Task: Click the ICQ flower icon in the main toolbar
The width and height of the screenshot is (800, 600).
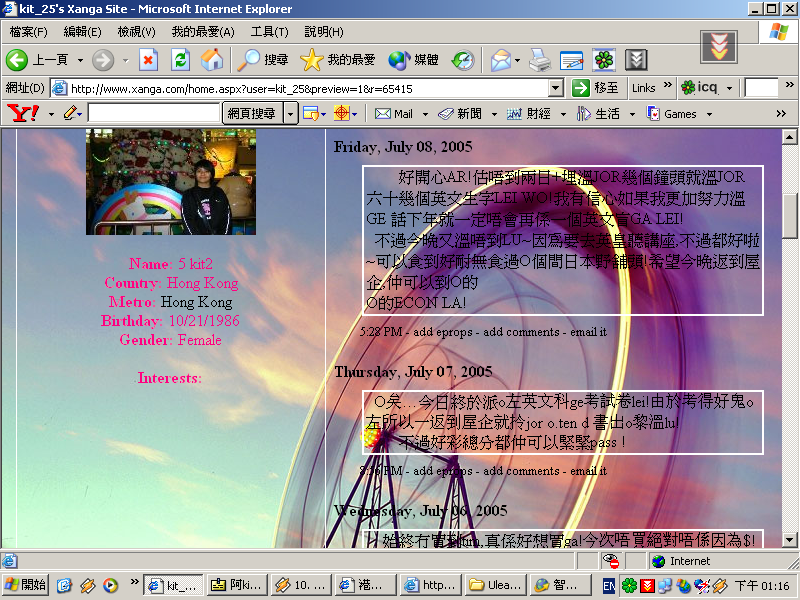Action: (604, 60)
